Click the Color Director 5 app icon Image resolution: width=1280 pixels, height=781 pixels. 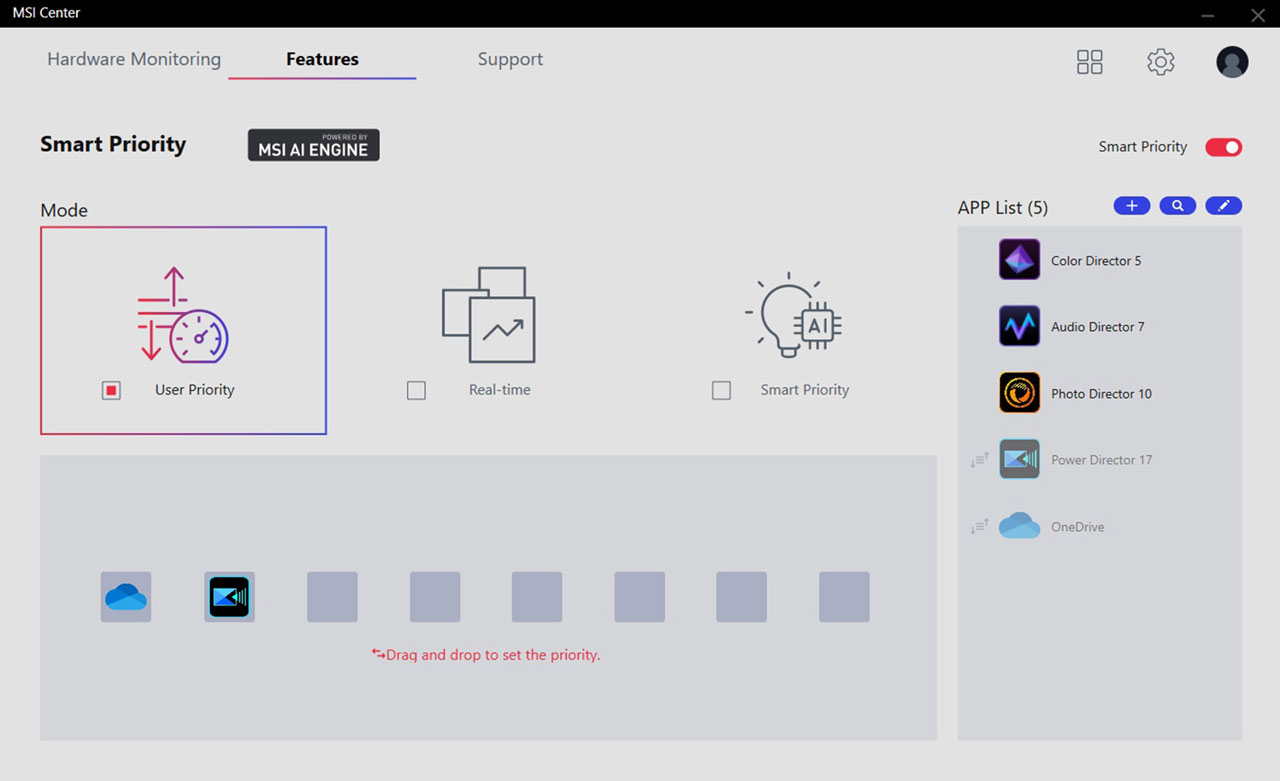1019,260
